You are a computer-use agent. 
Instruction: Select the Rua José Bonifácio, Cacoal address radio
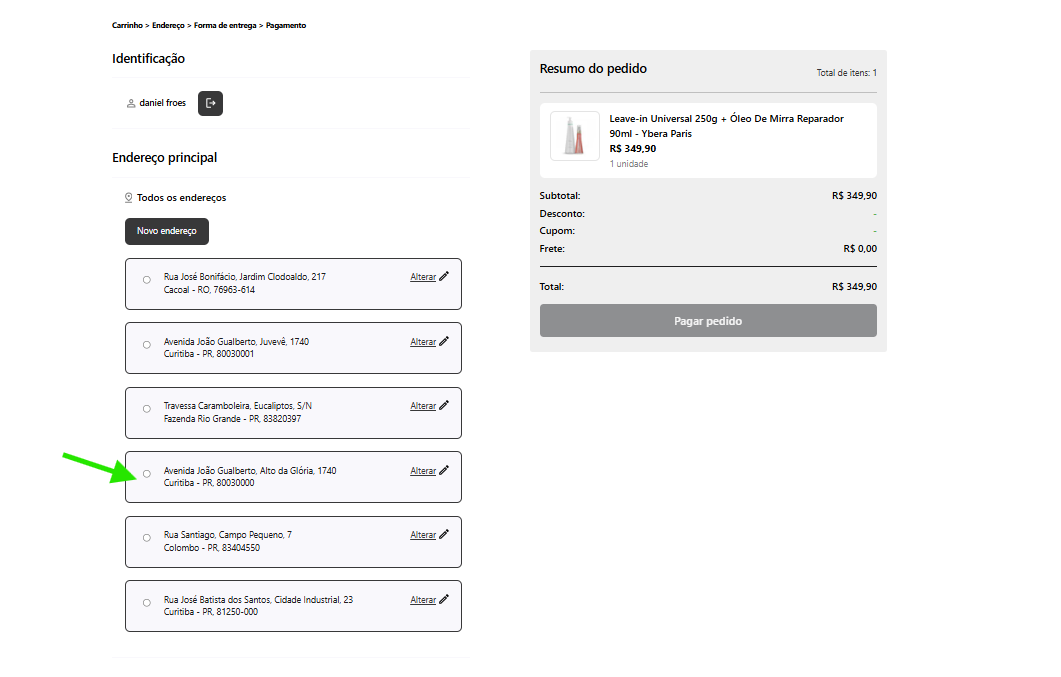pyautogui.click(x=147, y=280)
